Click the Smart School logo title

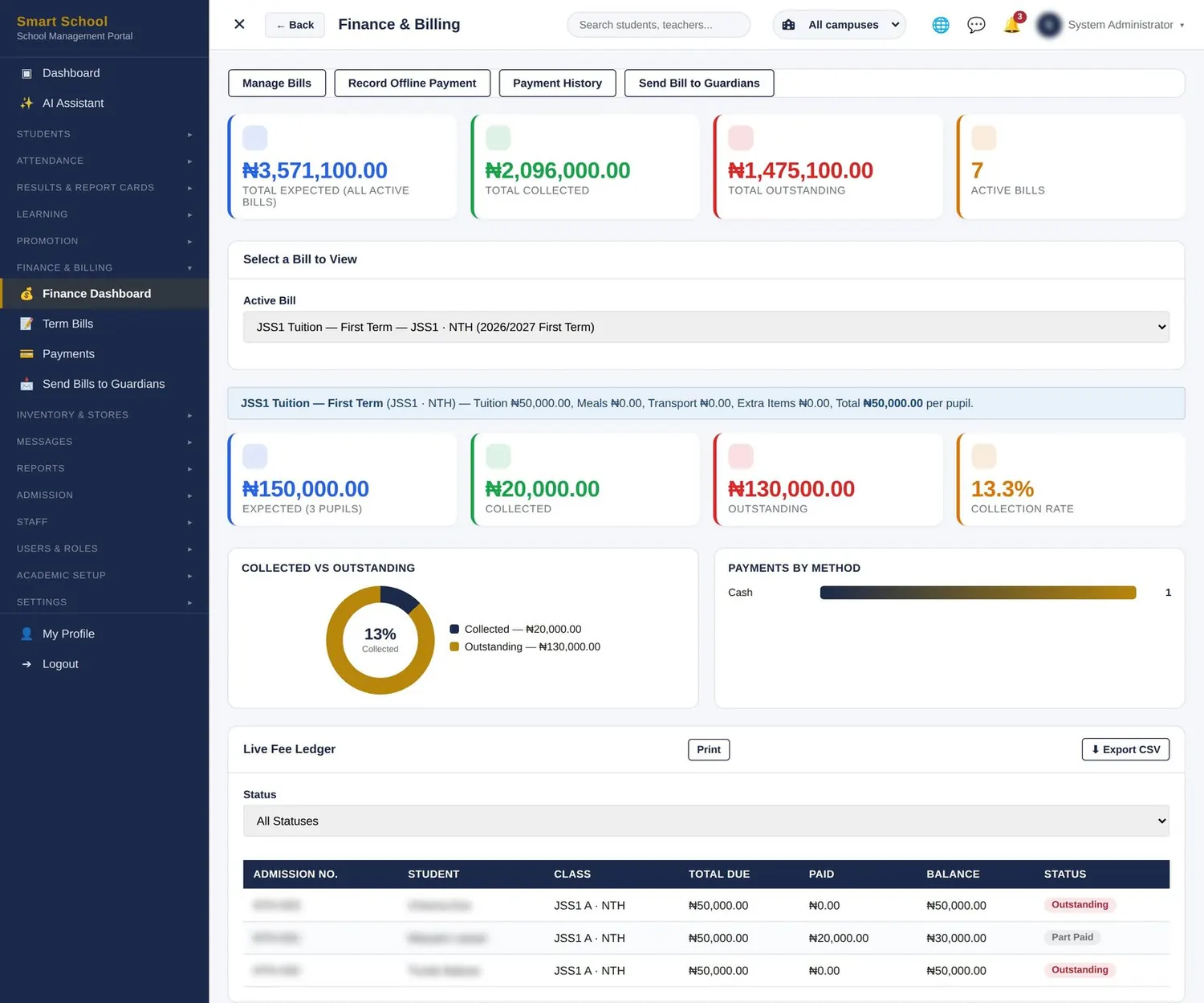(x=62, y=21)
